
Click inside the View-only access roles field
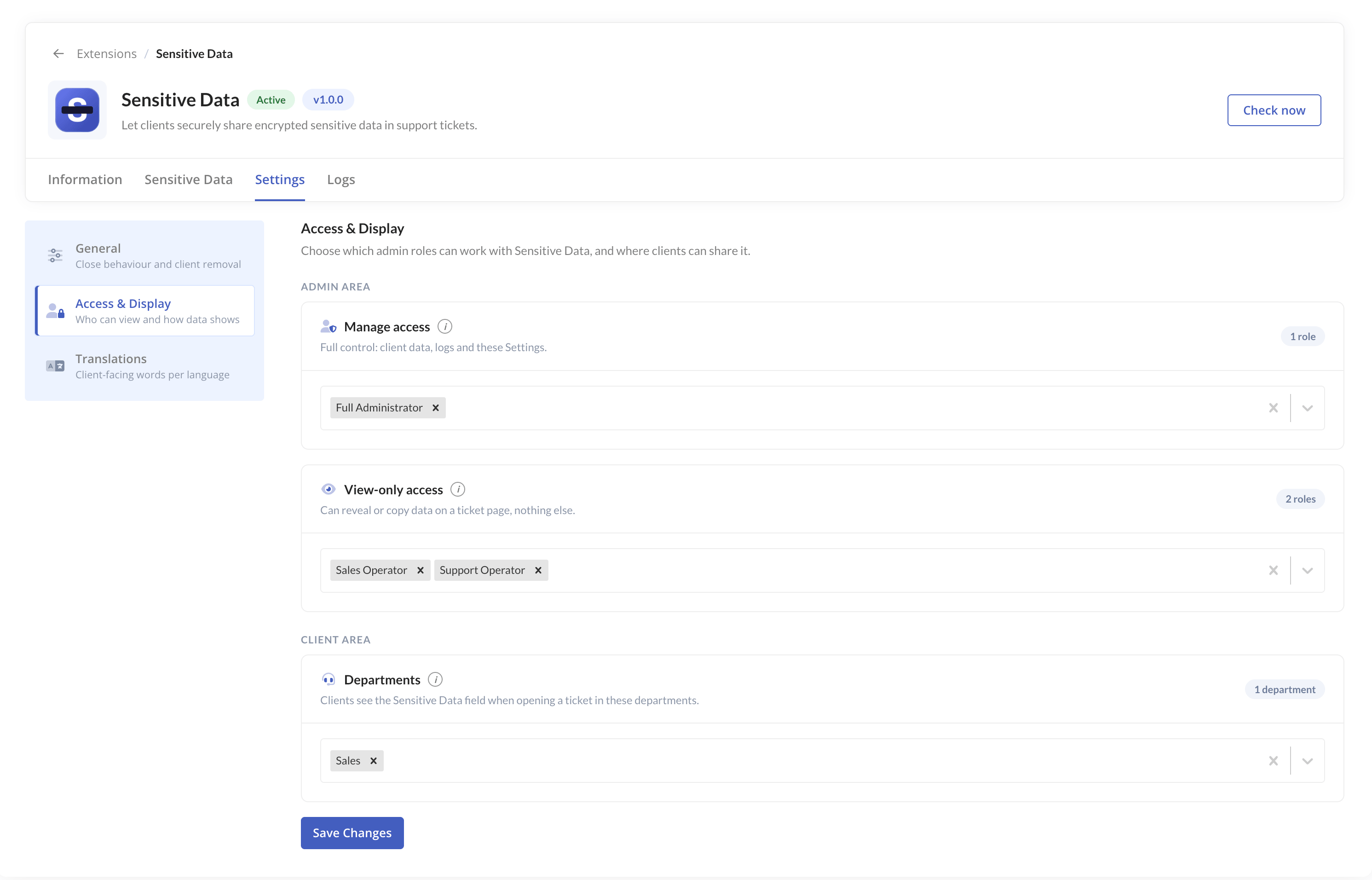point(822,570)
